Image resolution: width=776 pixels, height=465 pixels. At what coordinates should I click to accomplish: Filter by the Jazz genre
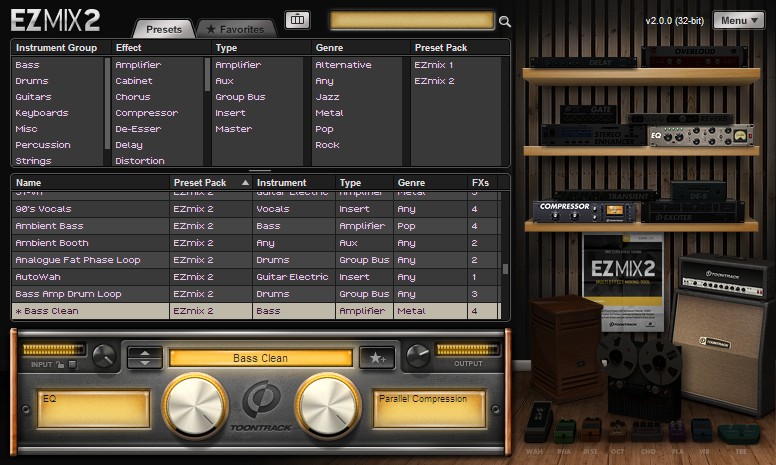(327, 97)
